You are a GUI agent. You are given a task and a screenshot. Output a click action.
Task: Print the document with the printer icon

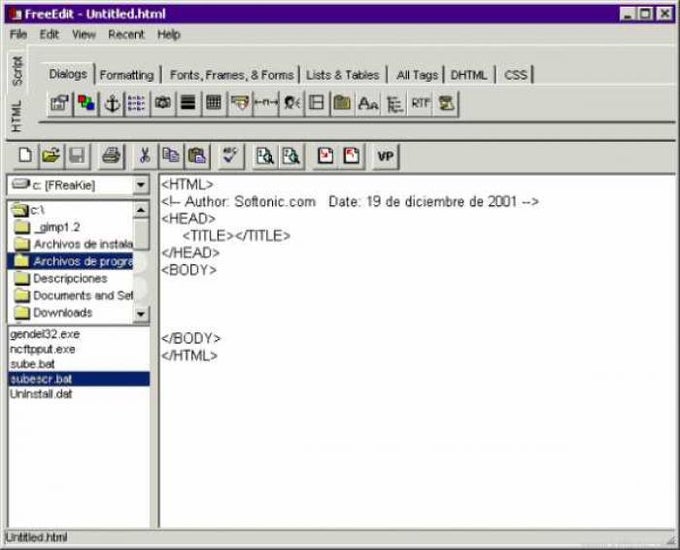(111, 155)
